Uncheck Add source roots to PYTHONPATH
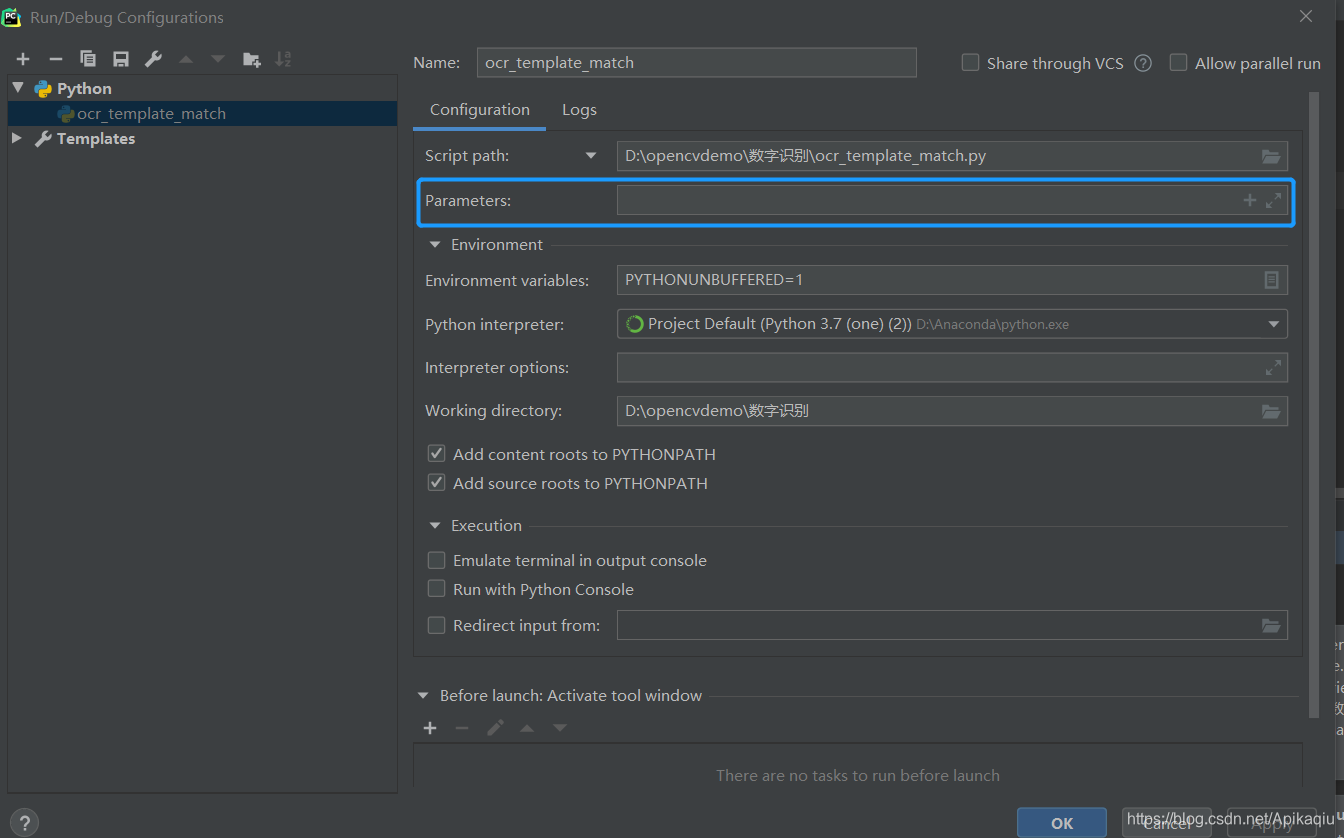Viewport: 1344px width, 838px height. click(436, 483)
